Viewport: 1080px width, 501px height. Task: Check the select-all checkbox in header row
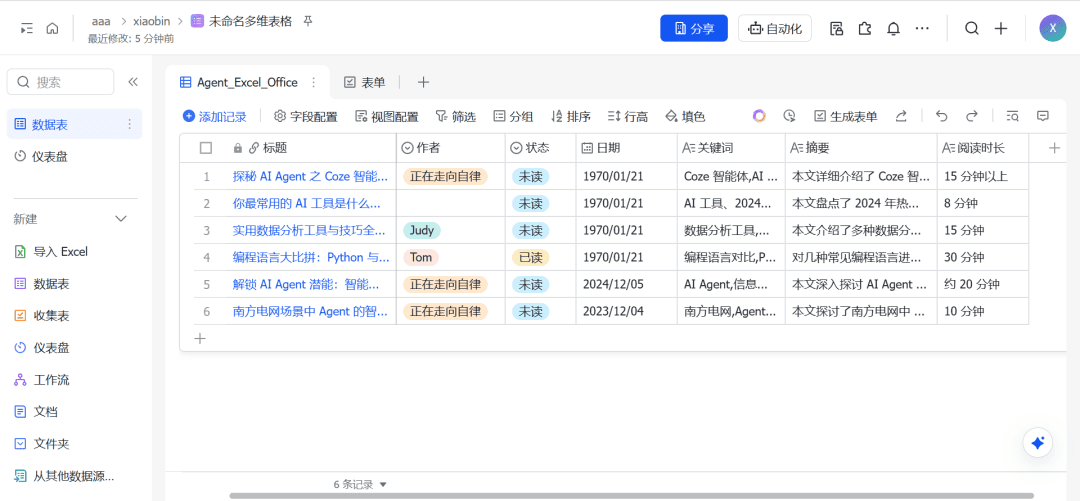pos(206,147)
